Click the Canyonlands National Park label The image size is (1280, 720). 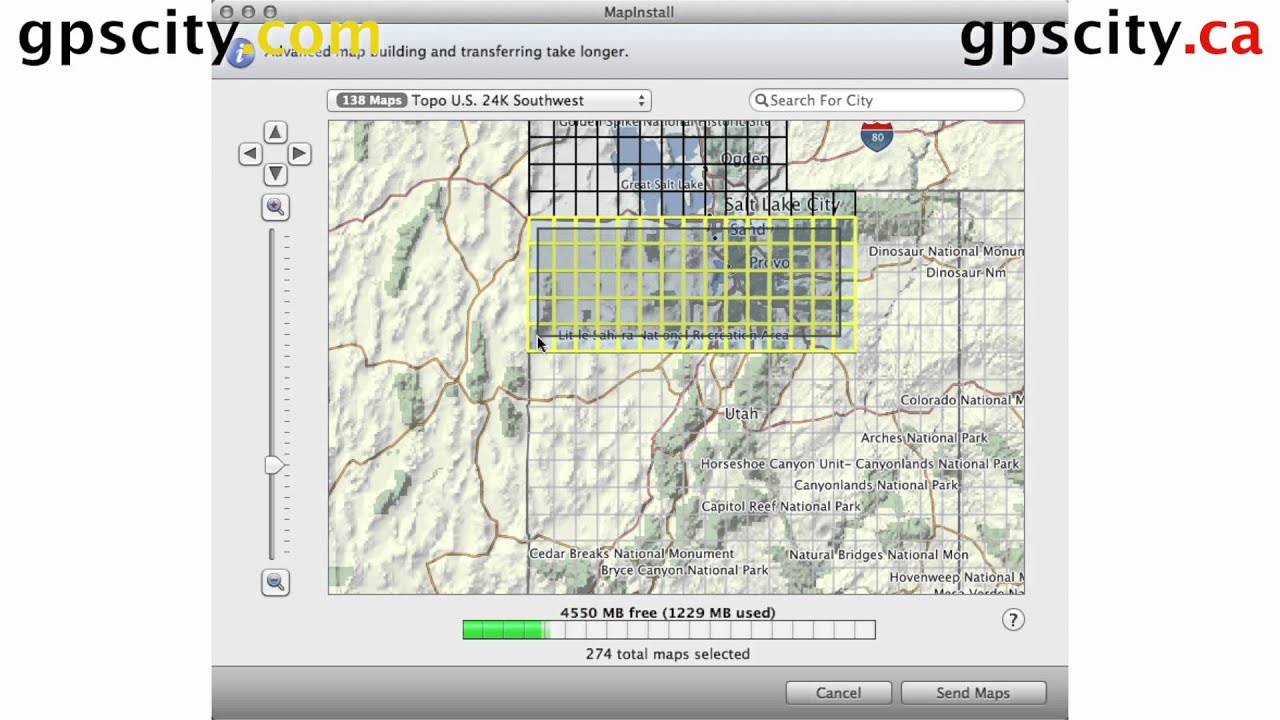tap(876, 485)
